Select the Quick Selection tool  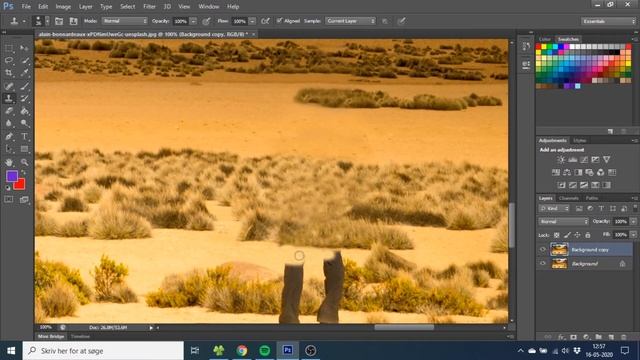point(24,60)
